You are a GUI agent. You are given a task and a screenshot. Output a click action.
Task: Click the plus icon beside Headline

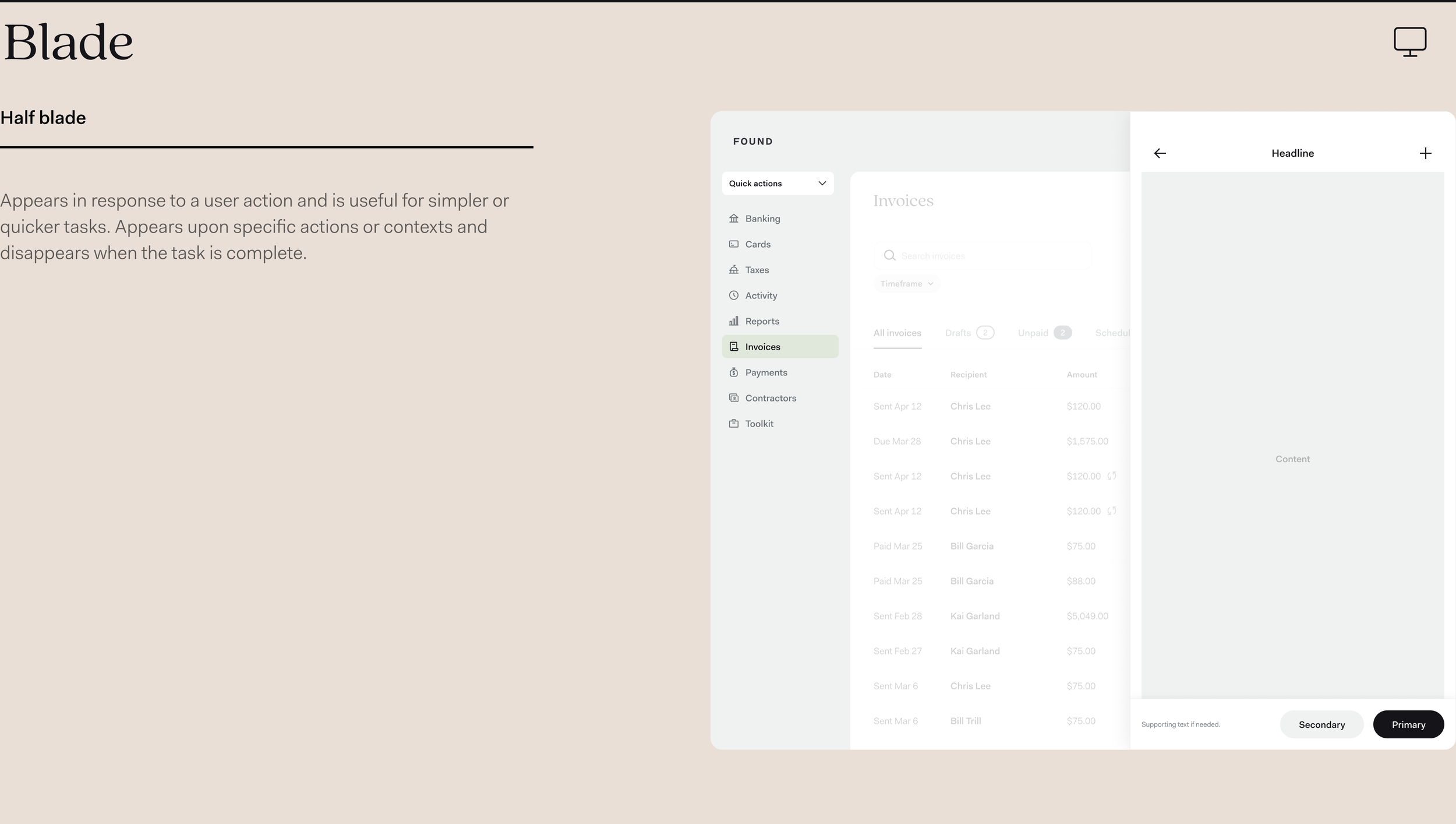1425,153
